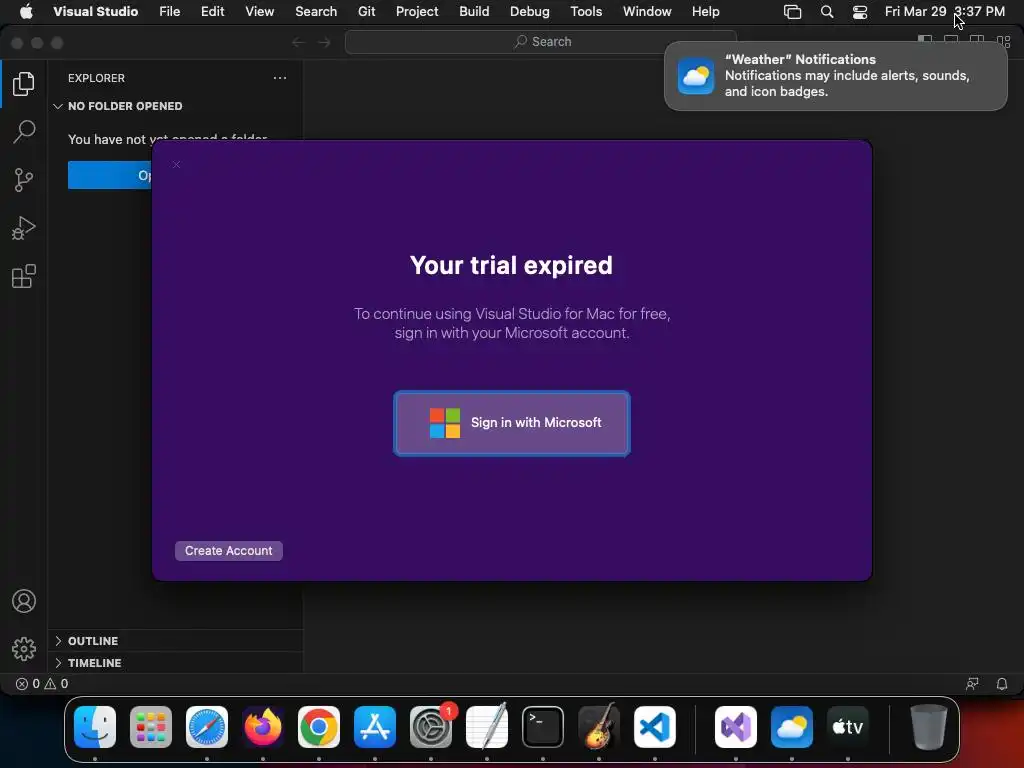
Task: Open Firefox from the Dock
Action: 263,726
